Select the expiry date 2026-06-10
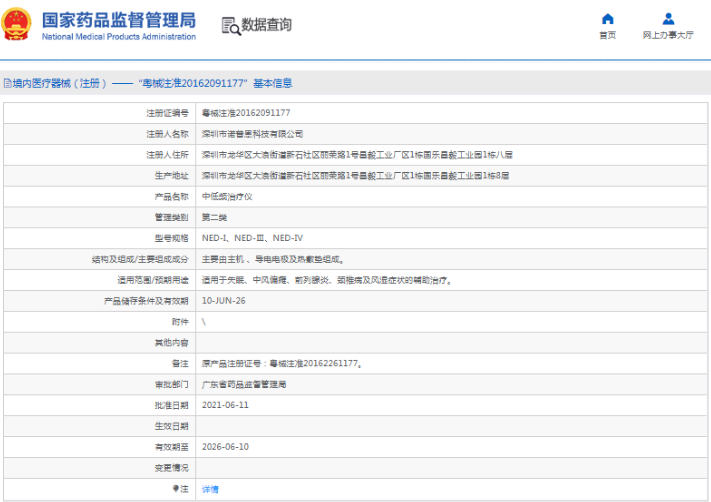This screenshot has height=502, width=711. pos(225,447)
